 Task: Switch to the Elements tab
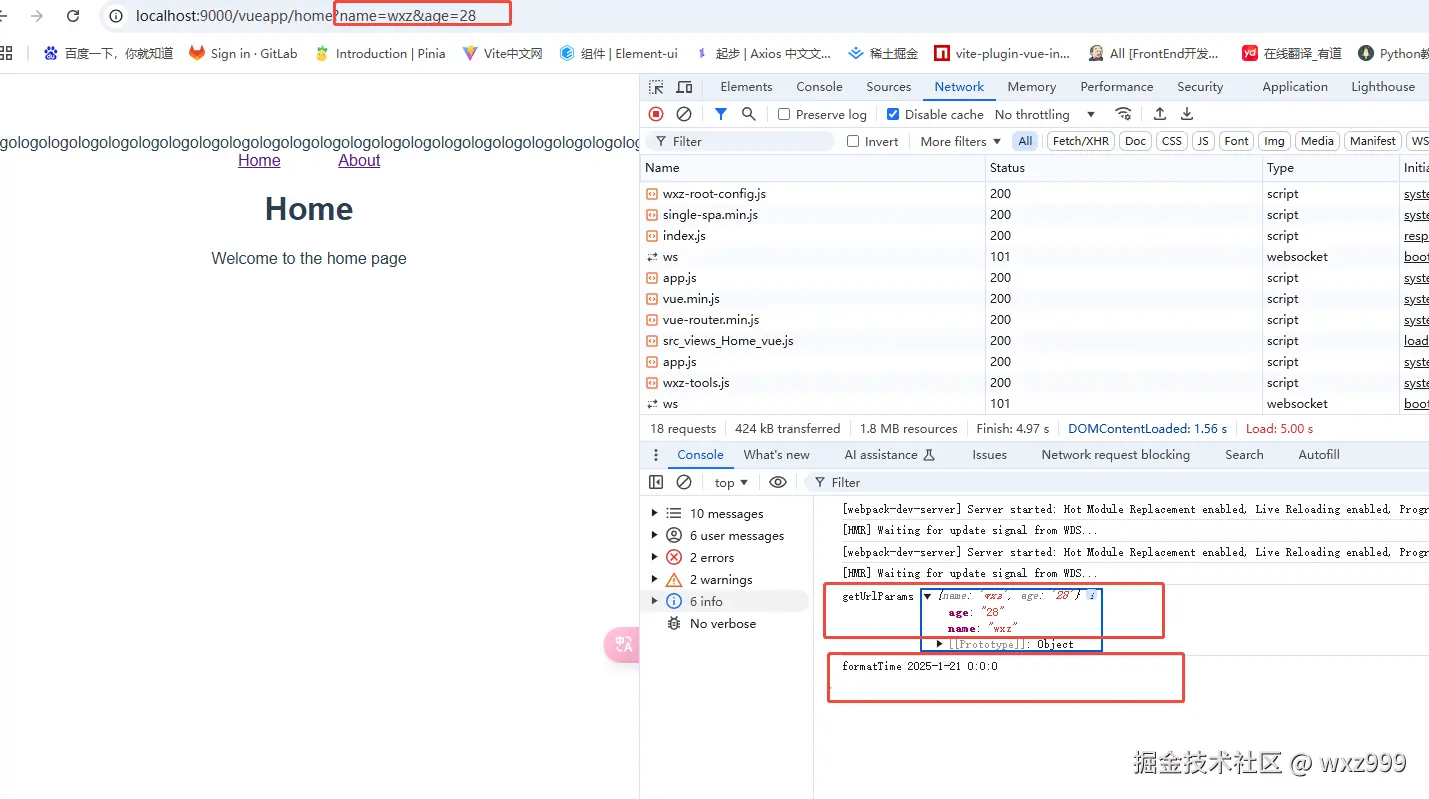(x=746, y=87)
